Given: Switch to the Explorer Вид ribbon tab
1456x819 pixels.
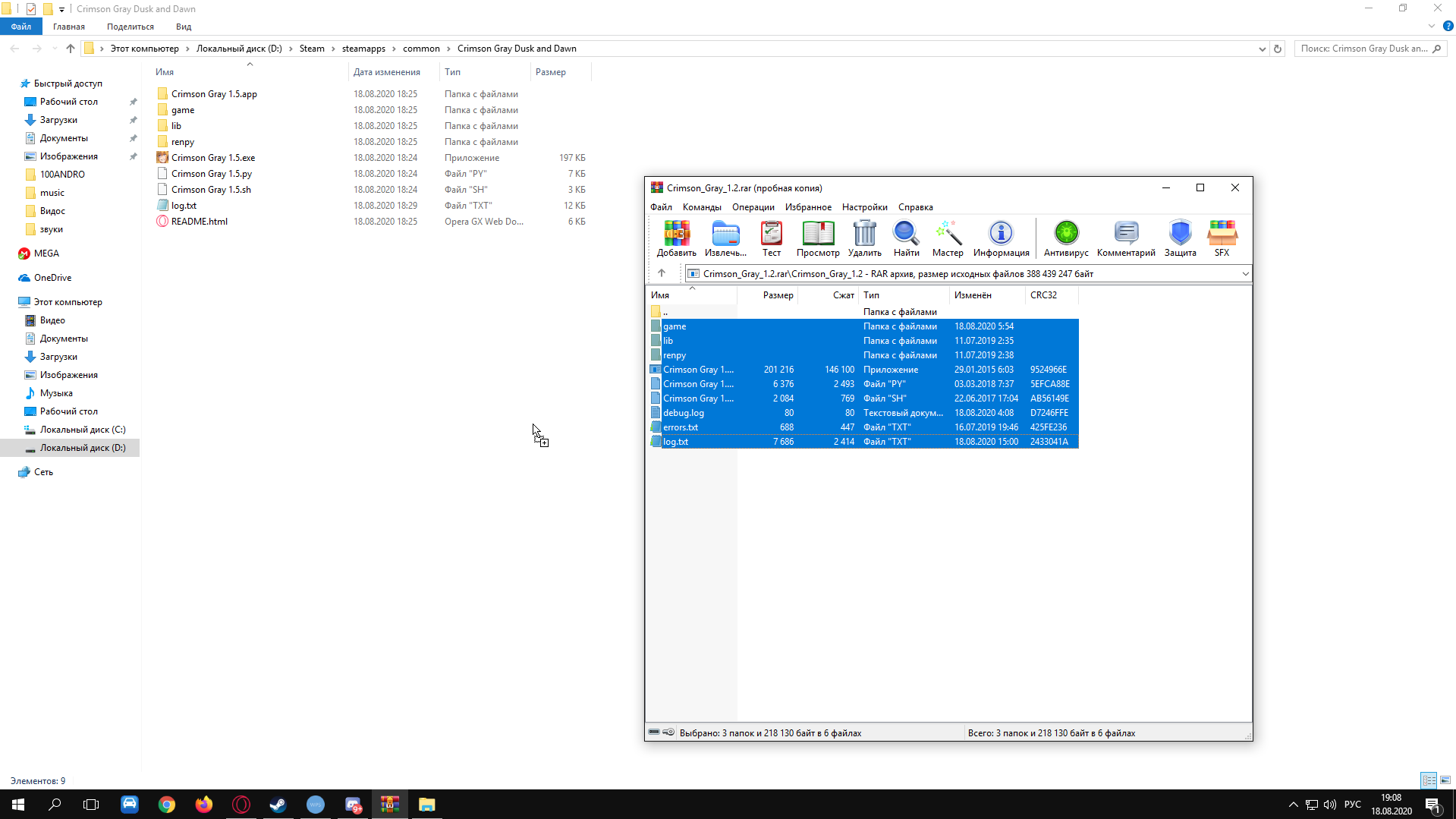Looking at the screenshot, I should [184, 27].
